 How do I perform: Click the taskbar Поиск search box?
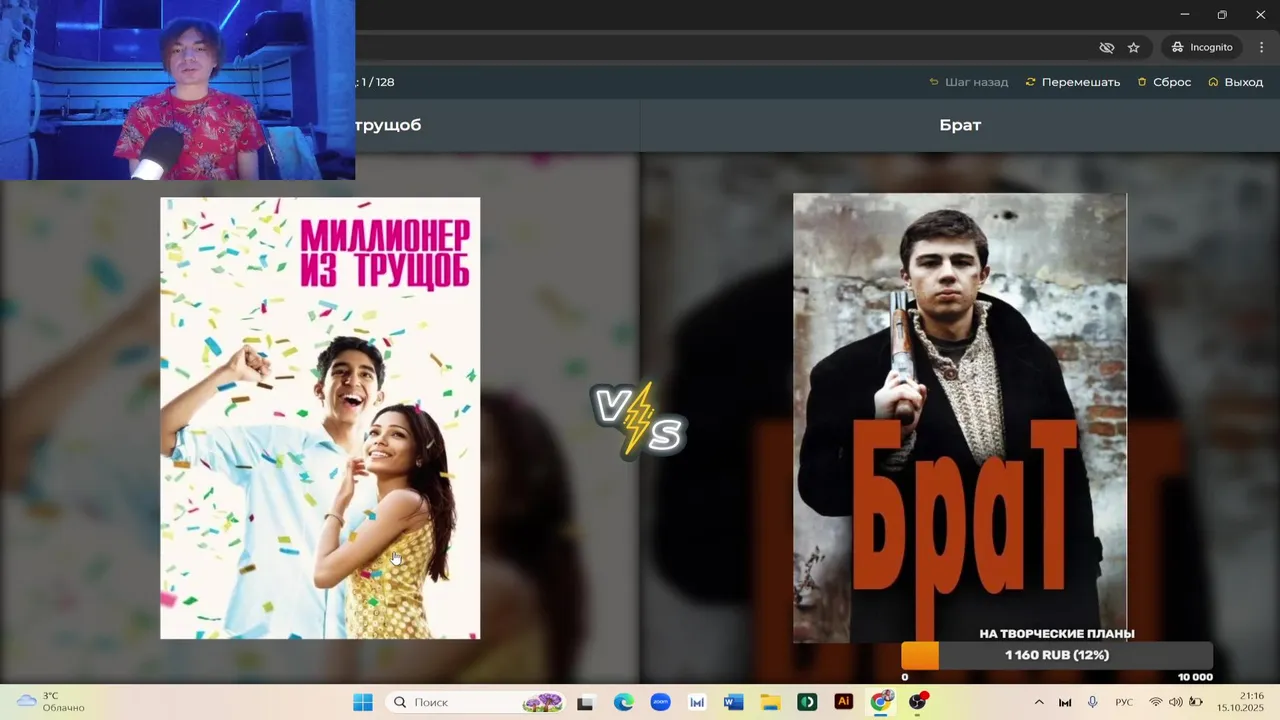[475, 702]
